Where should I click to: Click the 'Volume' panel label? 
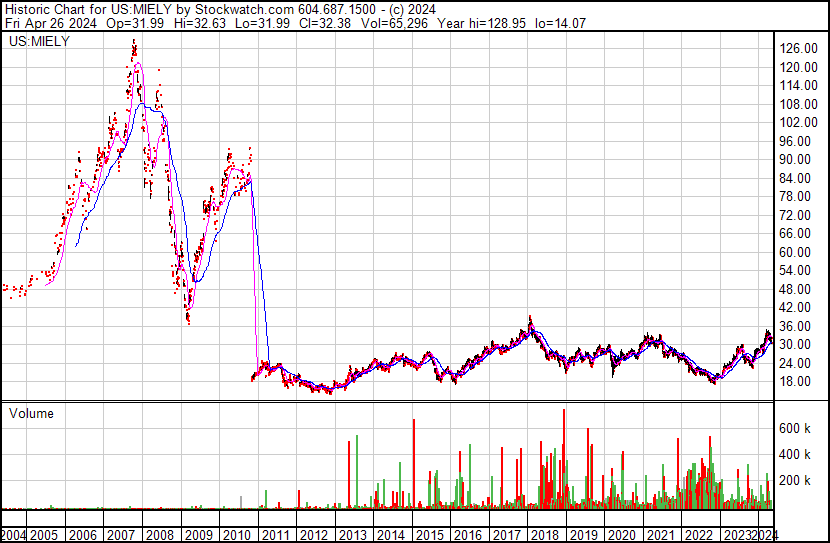pos(31,413)
